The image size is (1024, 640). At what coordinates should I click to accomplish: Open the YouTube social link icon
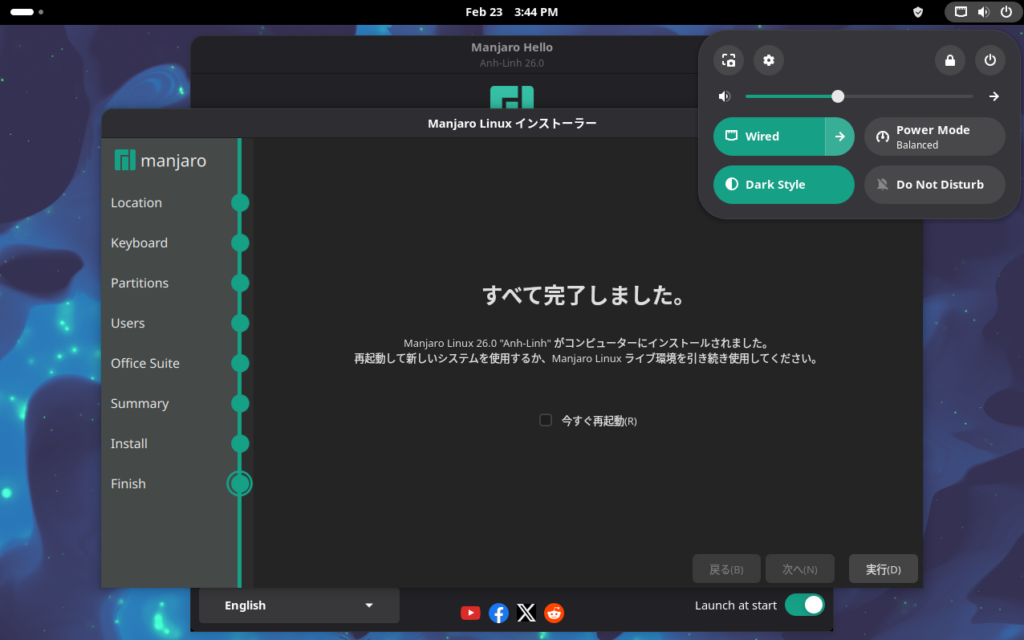point(470,613)
